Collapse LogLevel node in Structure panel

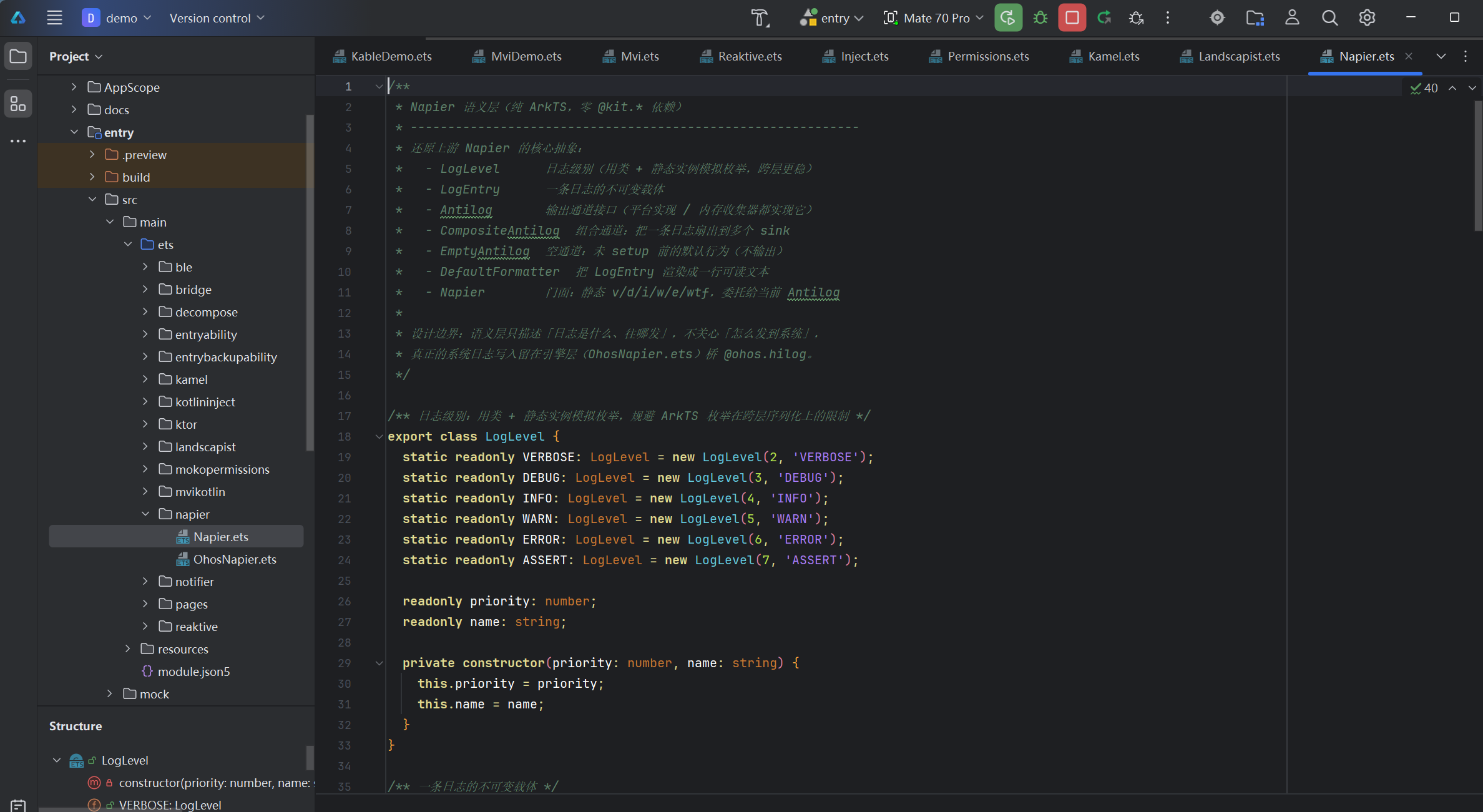[x=57, y=760]
